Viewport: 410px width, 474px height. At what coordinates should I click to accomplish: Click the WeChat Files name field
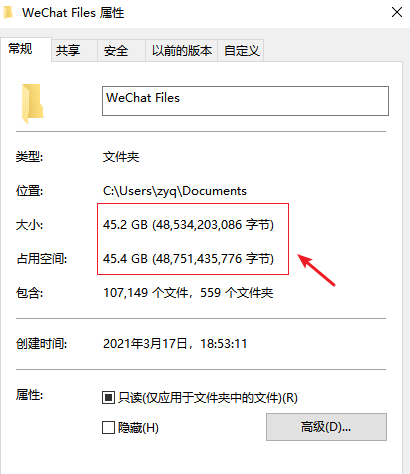[245, 101]
